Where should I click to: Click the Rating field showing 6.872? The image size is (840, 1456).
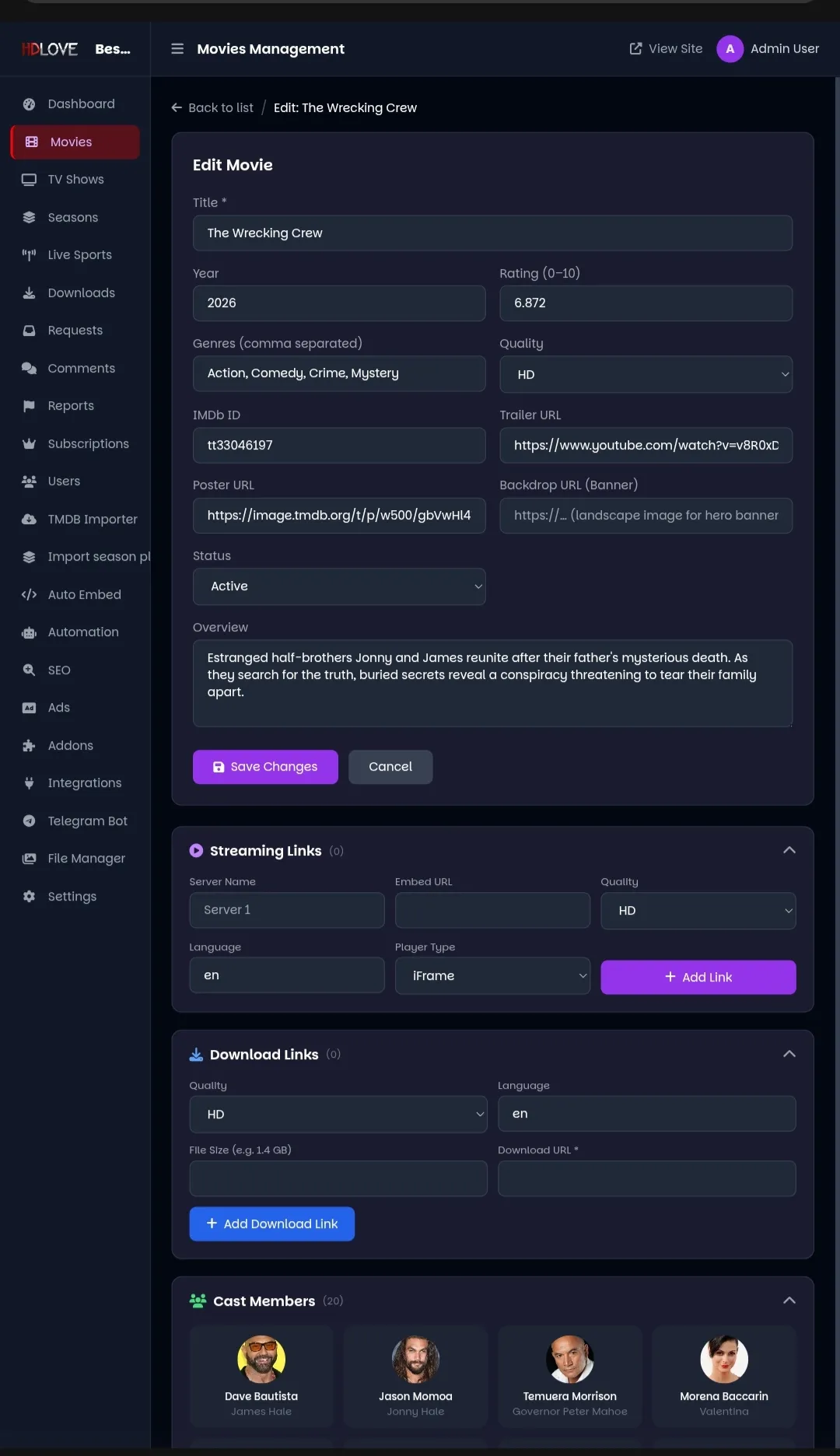click(646, 303)
